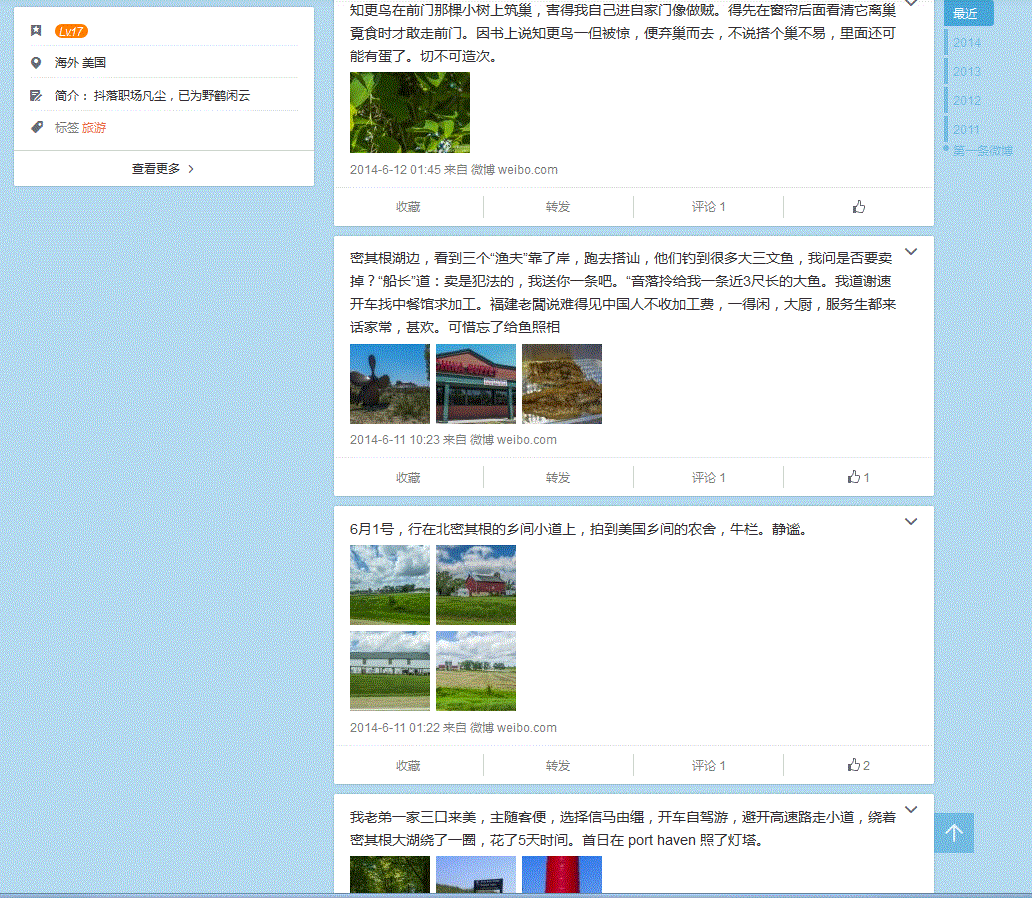1032x898 pixels.
Task: Like the robin nest post
Action: pyautogui.click(x=858, y=207)
